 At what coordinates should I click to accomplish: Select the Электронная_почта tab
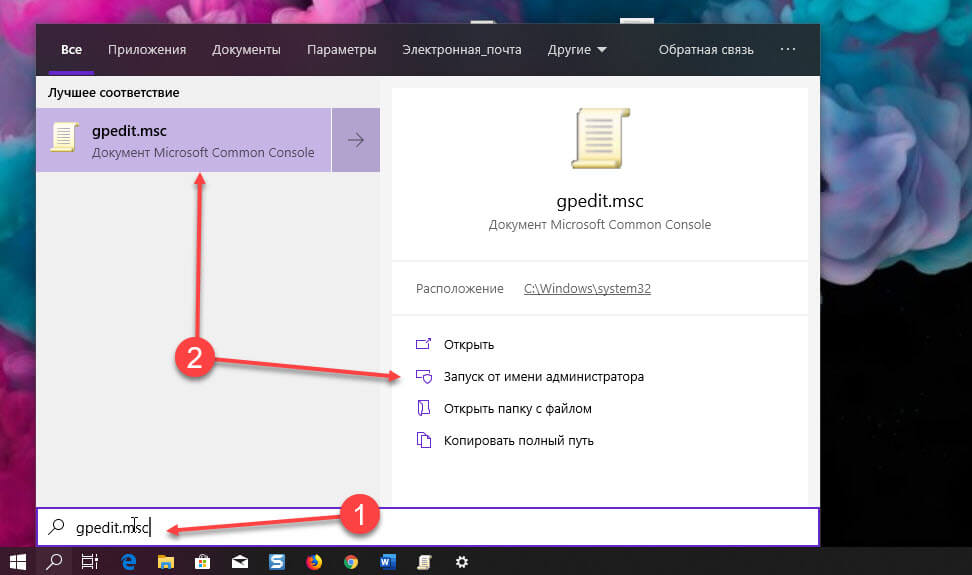tap(462, 50)
